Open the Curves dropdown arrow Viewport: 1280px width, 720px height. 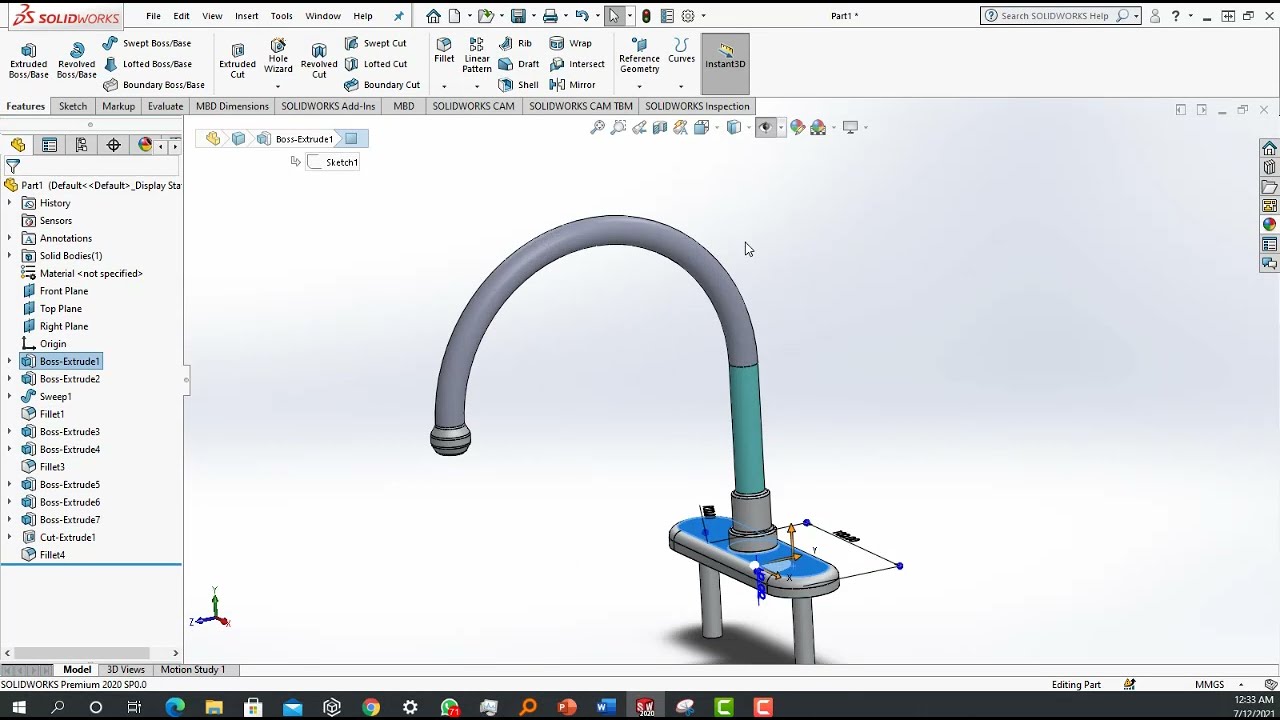(681, 86)
